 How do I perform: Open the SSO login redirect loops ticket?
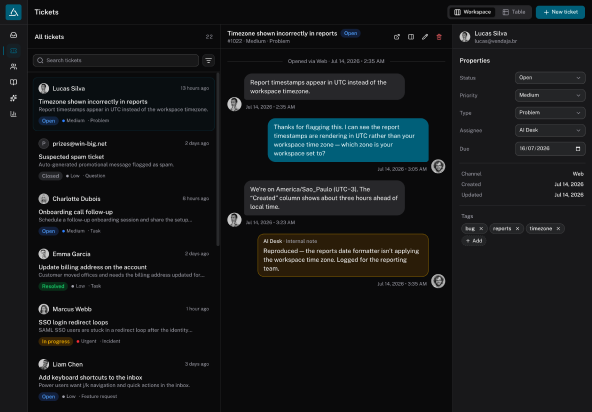(124, 325)
